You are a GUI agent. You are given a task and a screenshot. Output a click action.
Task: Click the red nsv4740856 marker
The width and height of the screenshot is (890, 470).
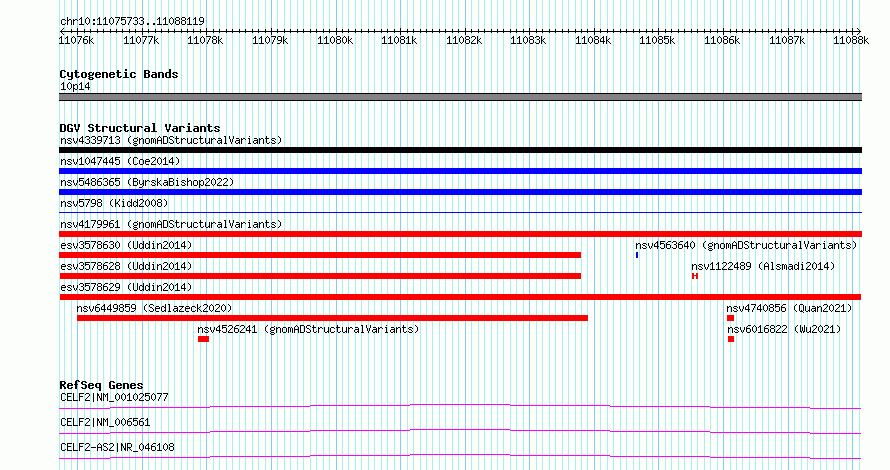click(731, 318)
